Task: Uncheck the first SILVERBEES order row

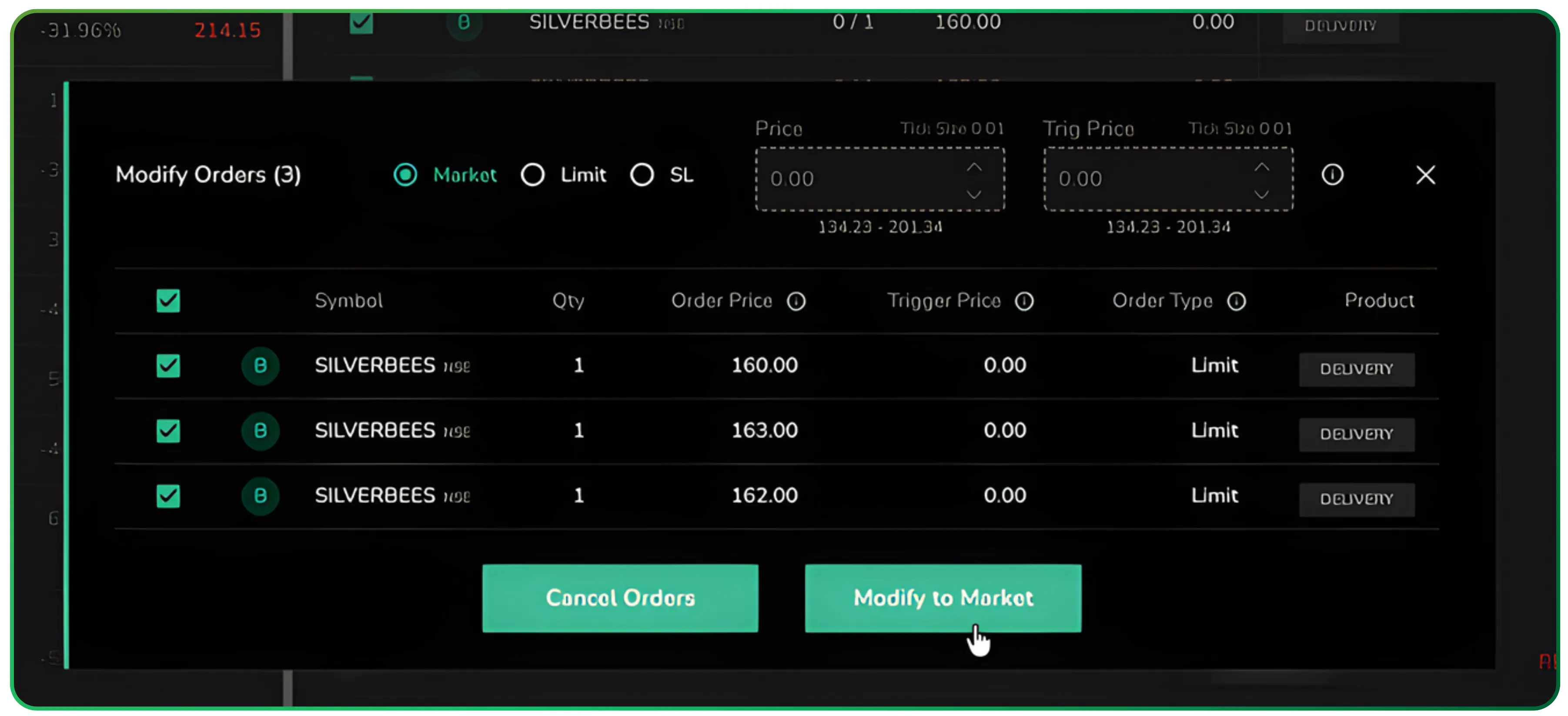Action: point(168,366)
